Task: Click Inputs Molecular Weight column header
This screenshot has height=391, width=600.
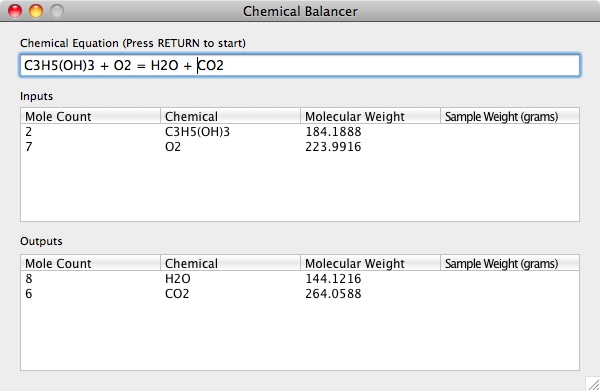Action: click(x=370, y=116)
